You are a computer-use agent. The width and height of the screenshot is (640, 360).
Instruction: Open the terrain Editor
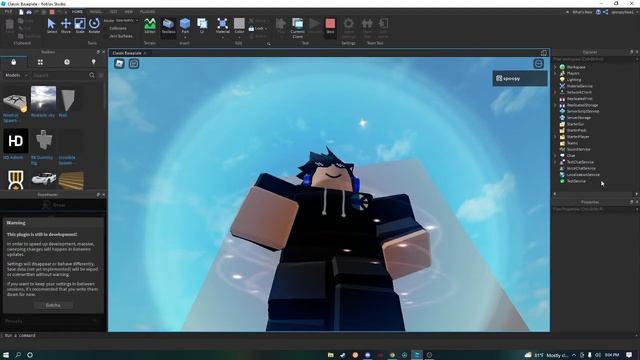(150, 26)
